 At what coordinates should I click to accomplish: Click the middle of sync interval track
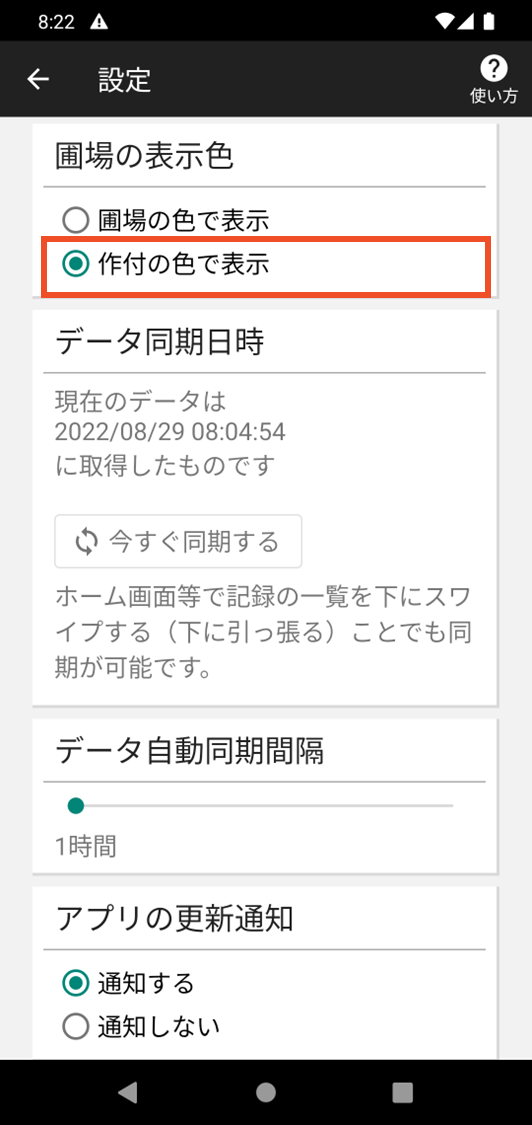tap(264, 806)
